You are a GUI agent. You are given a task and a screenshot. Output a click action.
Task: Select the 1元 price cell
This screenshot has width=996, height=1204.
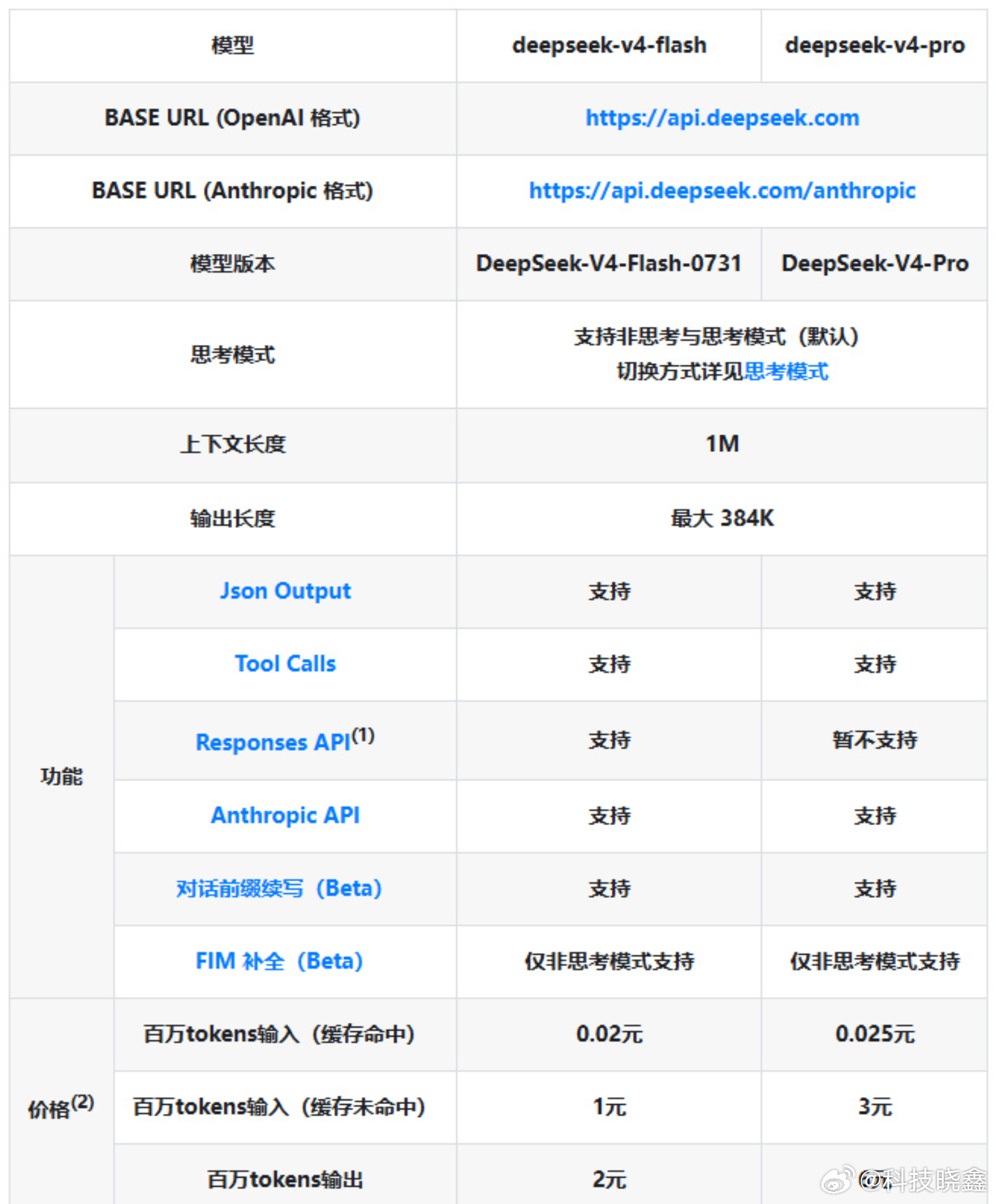[609, 1107]
